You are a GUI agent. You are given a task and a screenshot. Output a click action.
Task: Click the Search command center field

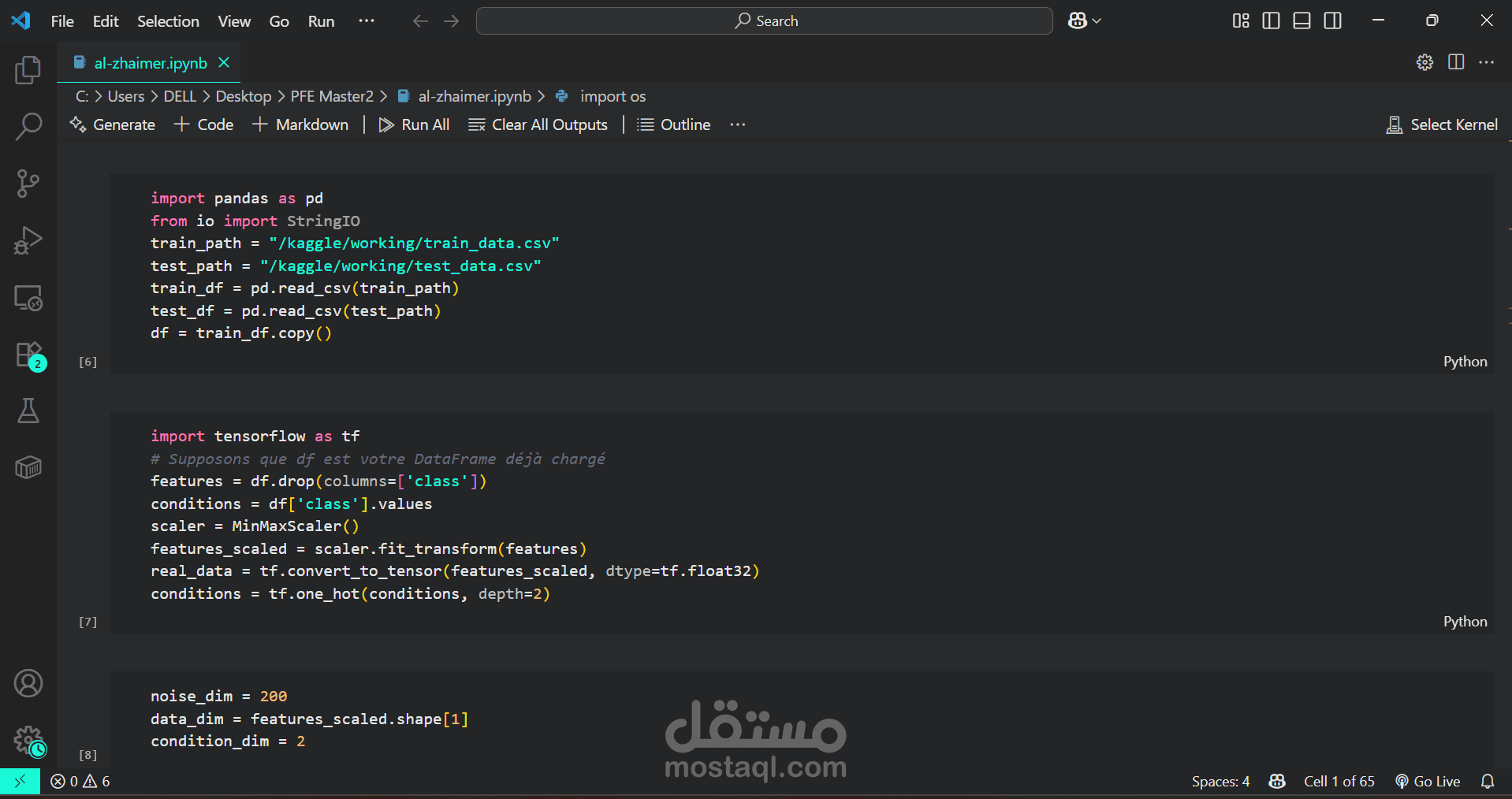pyautogui.click(x=764, y=21)
